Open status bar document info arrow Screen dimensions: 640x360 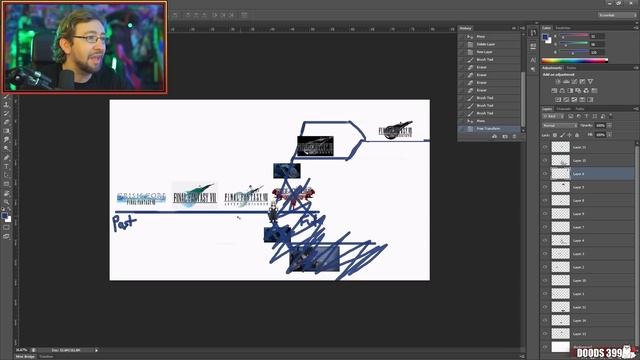pyautogui.click(x=97, y=350)
